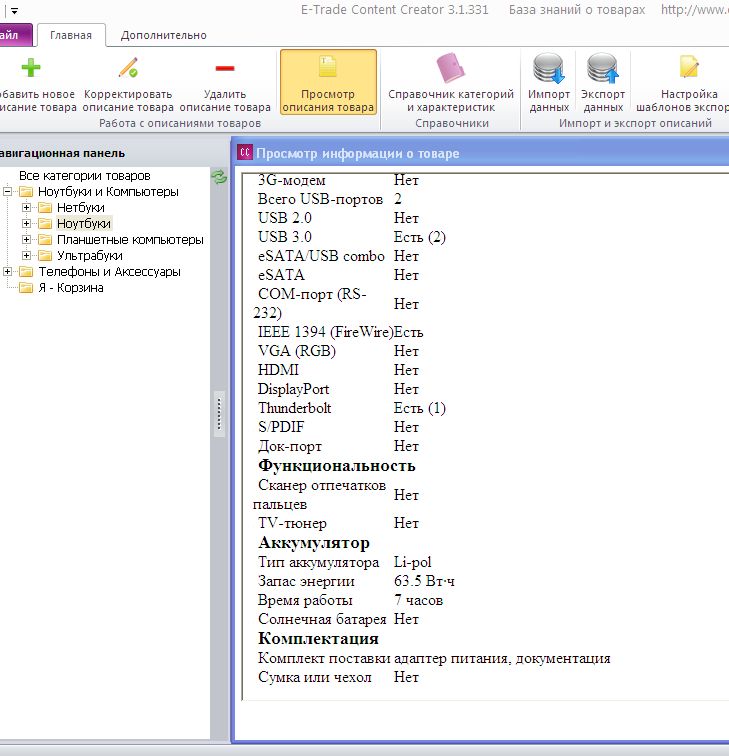Click the navigation panel splitter grip handle
The width and height of the screenshot is (729, 756).
[x=219, y=414]
